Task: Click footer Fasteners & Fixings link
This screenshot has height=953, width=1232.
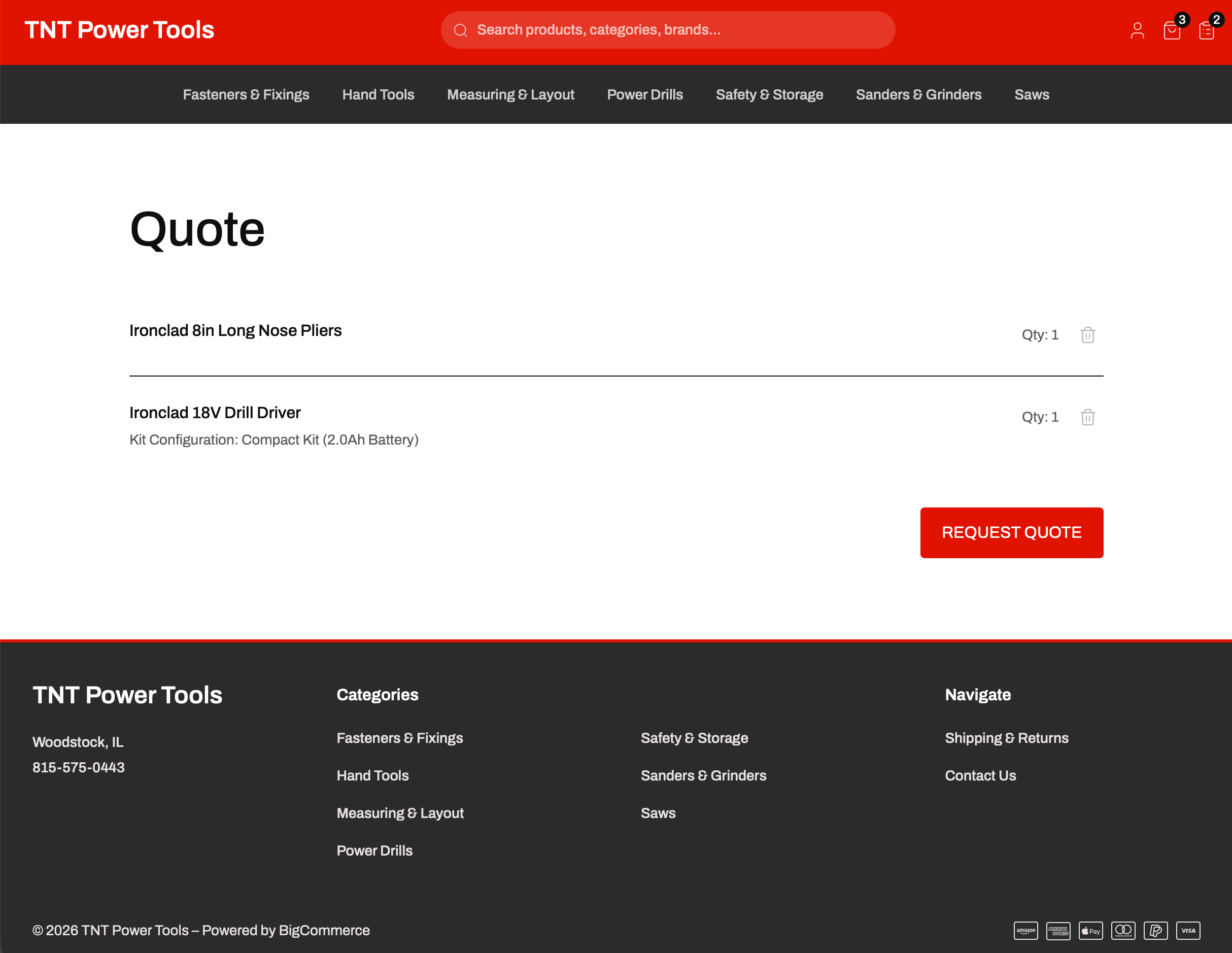Action: [399, 738]
